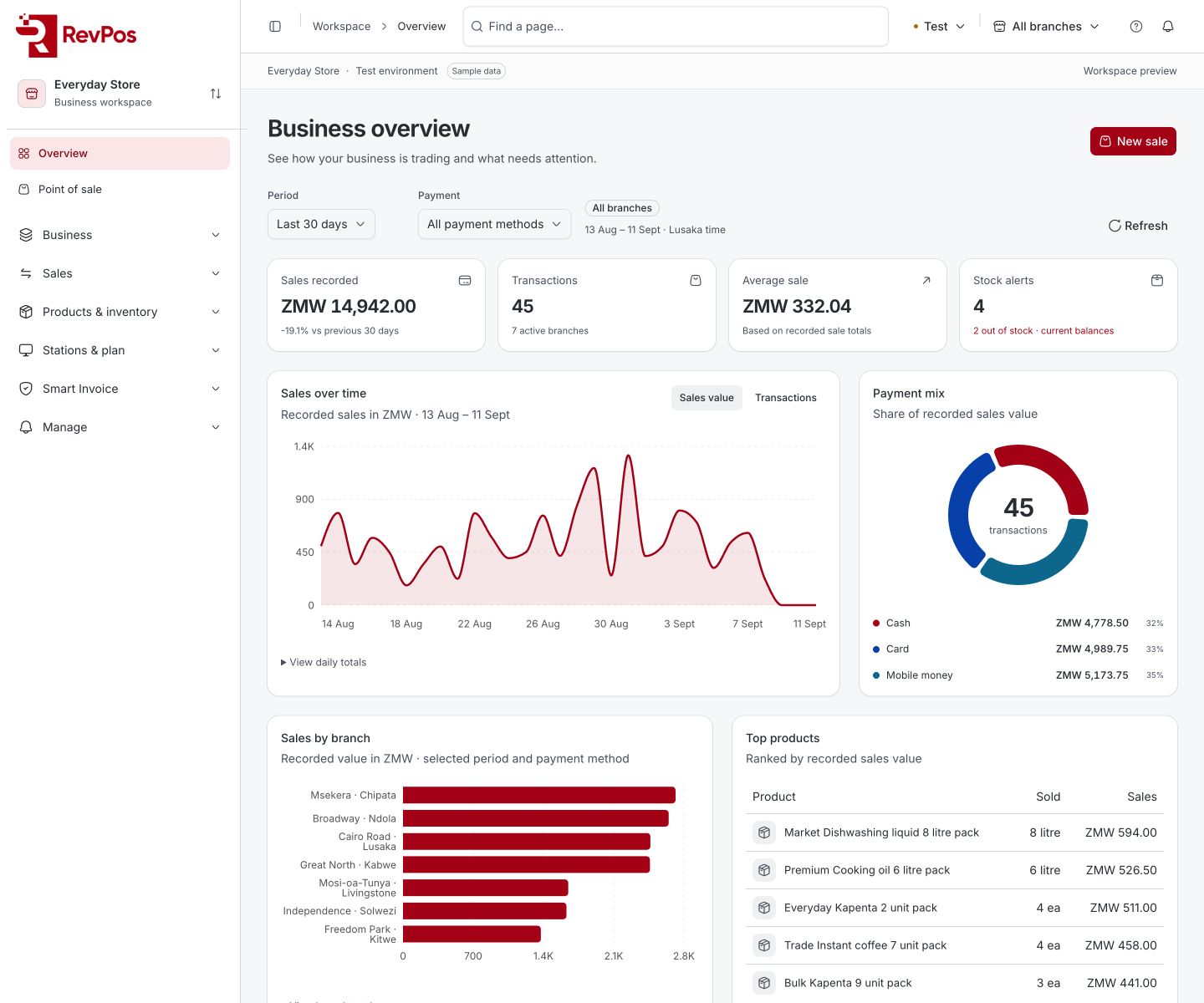Open notifications bell icon

[1168, 27]
